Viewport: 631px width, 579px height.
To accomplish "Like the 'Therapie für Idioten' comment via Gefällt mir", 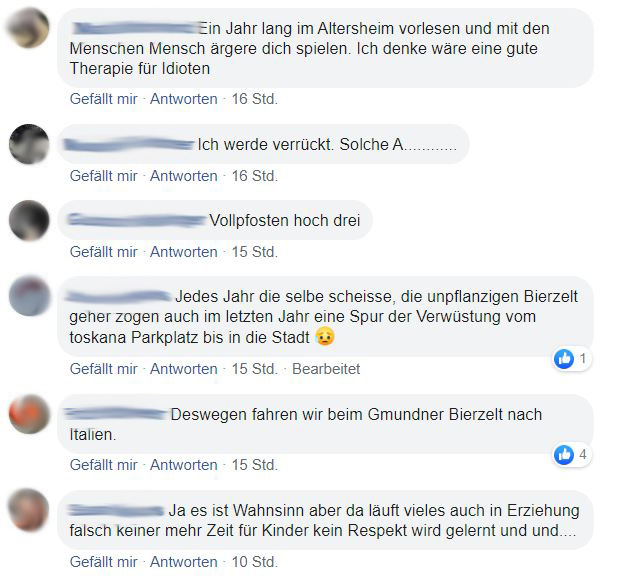I will coord(103,99).
